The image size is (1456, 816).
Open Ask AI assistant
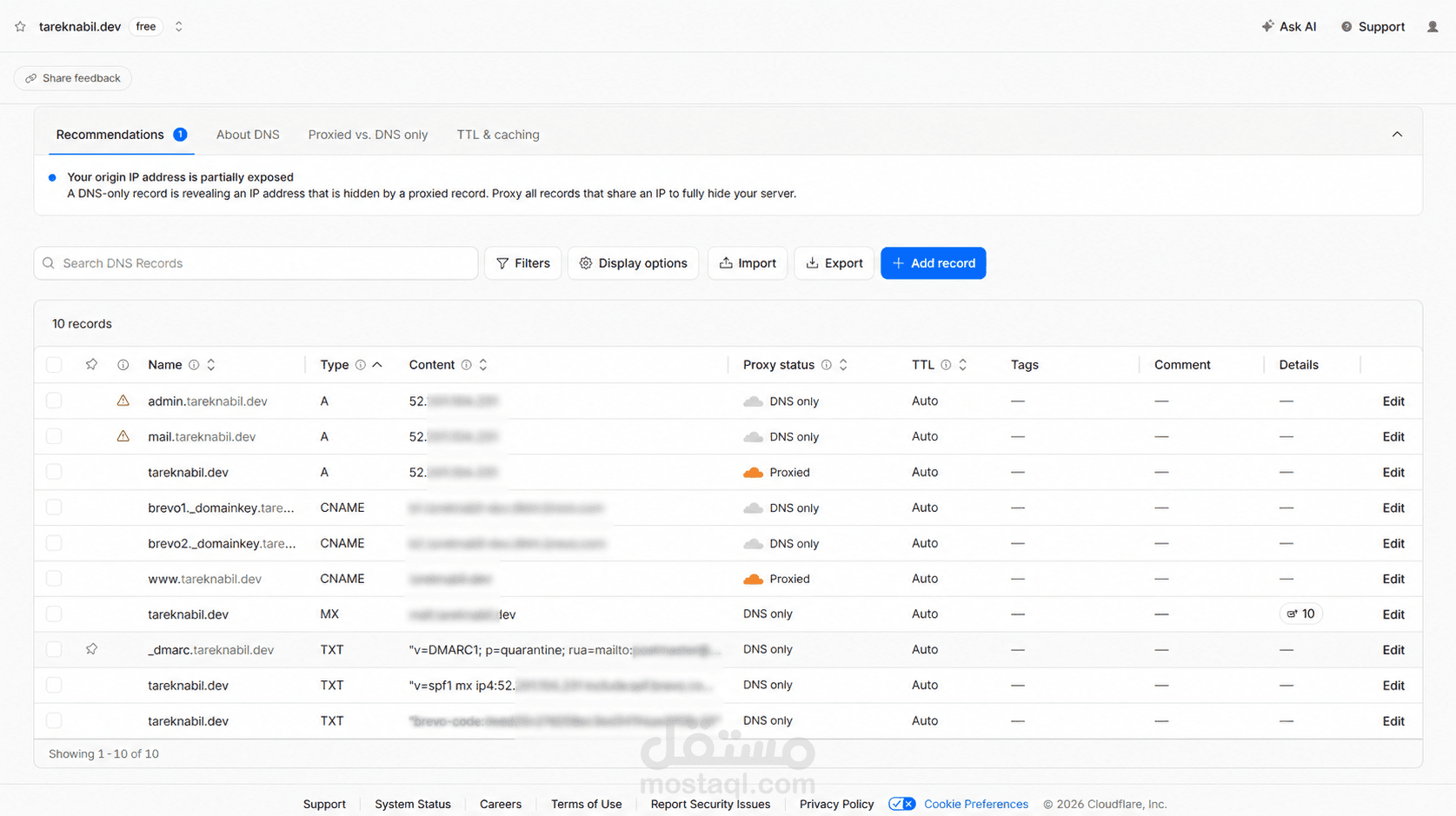(x=1289, y=27)
